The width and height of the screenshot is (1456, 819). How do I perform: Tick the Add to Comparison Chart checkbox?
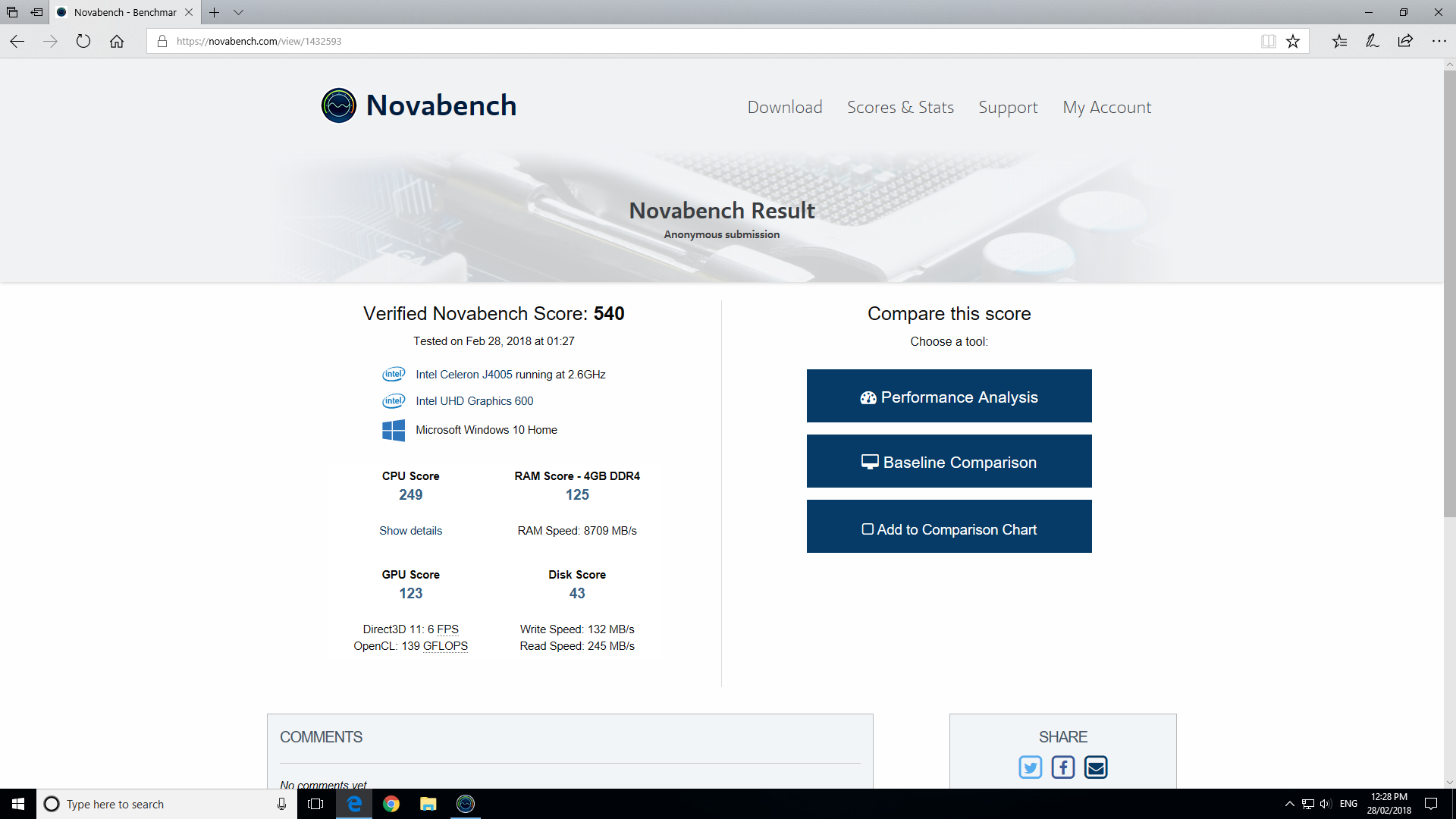click(868, 529)
